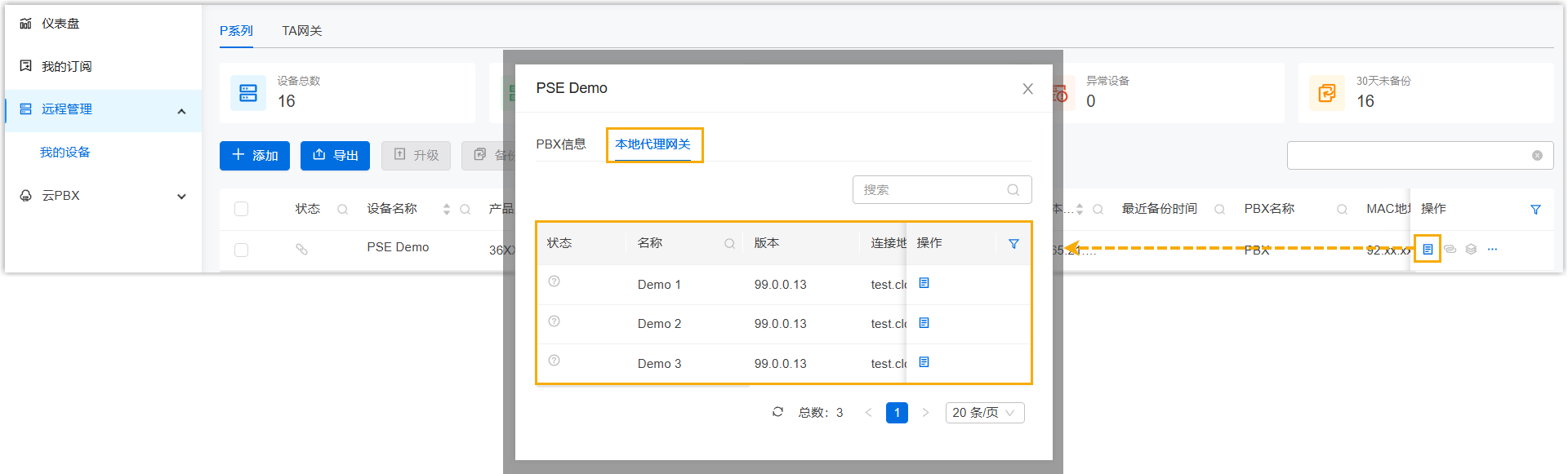Check the PSE Demo row checkbox

pyautogui.click(x=241, y=250)
